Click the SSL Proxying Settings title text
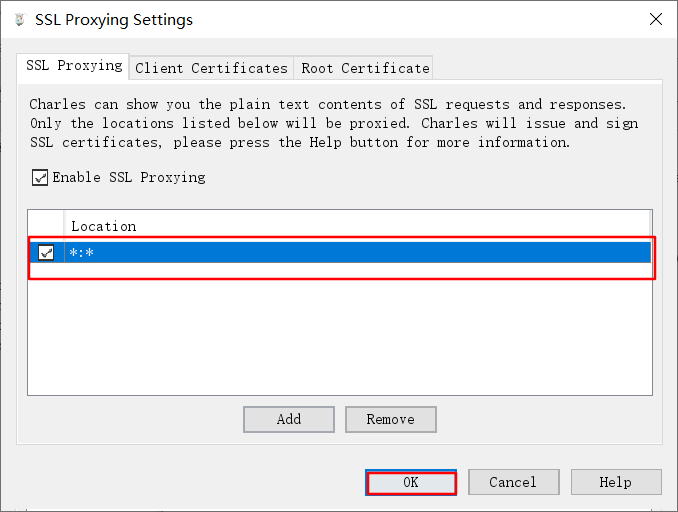The image size is (678, 512). coord(114,20)
